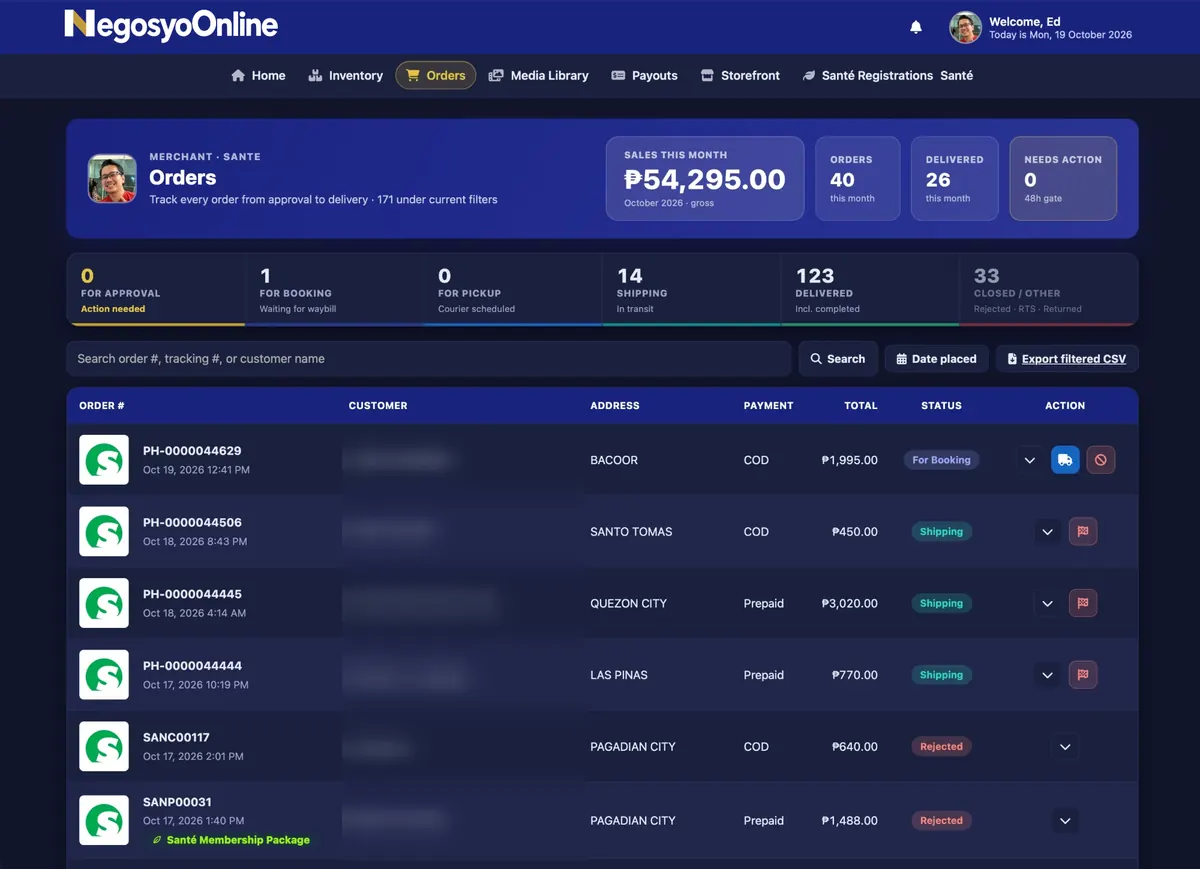Expand order PH-0000044444 details
Screen dimensions: 1200x869
[1047, 675]
